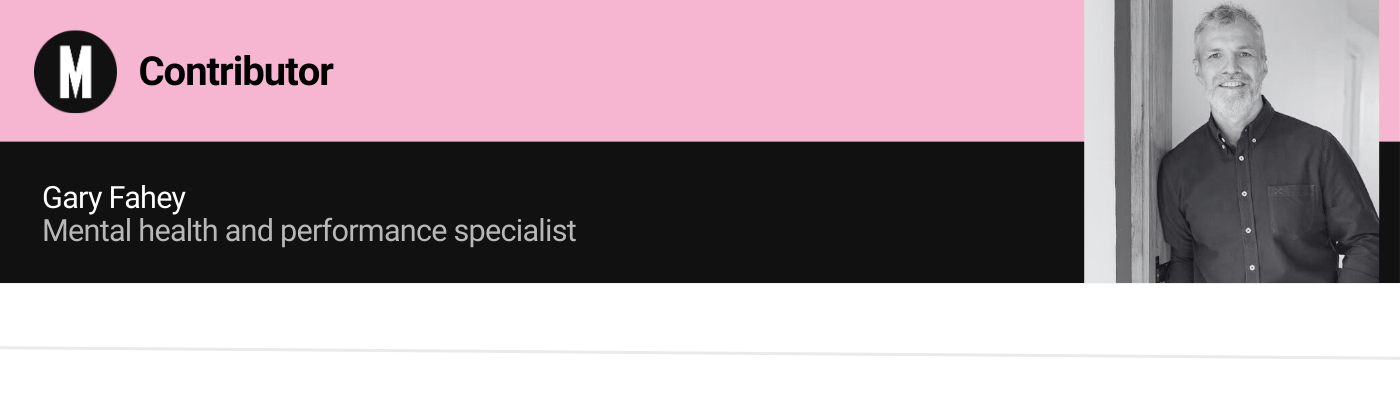Click the Mental health and performance specialist subtitle
The height and width of the screenshot is (398, 1400).
coord(309,231)
